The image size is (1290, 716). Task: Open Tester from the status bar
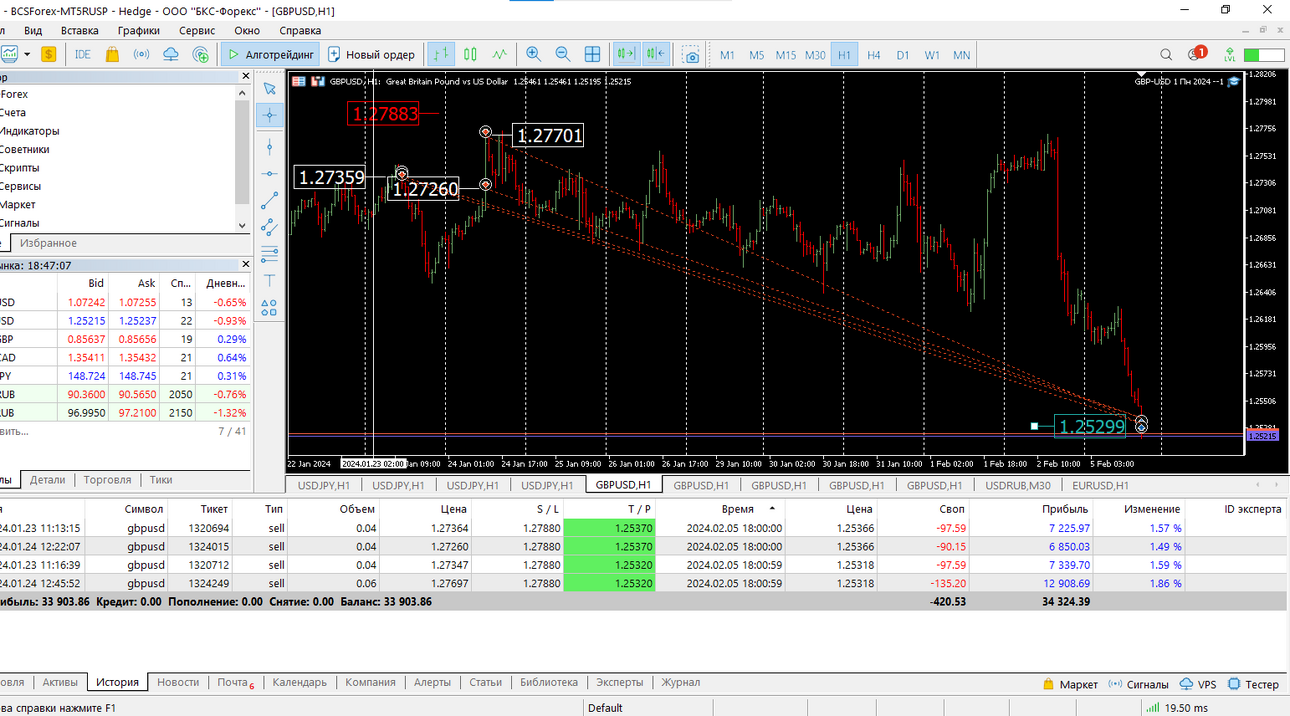(1253, 684)
